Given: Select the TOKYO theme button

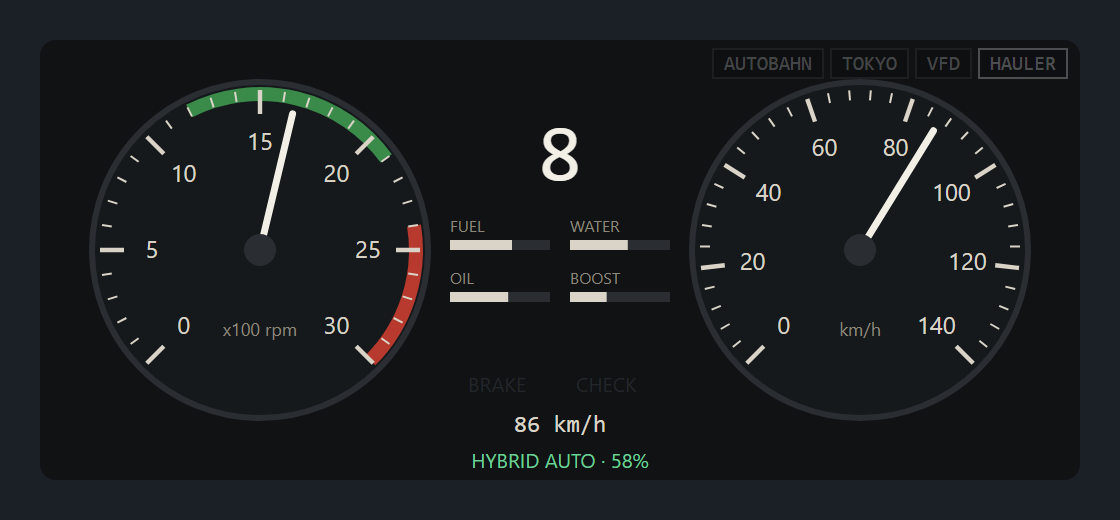Looking at the screenshot, I should point(869,64).
